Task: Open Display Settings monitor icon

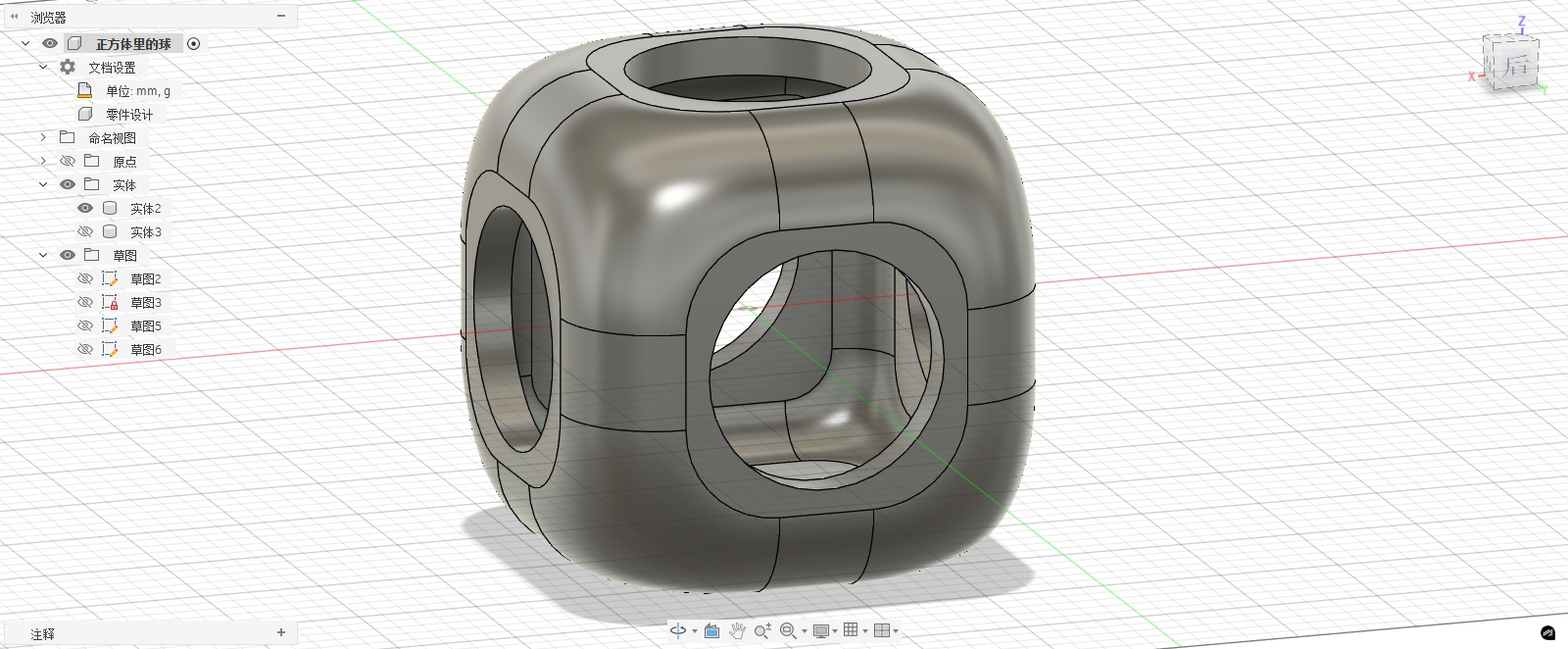Action: [x=821, y=630]
